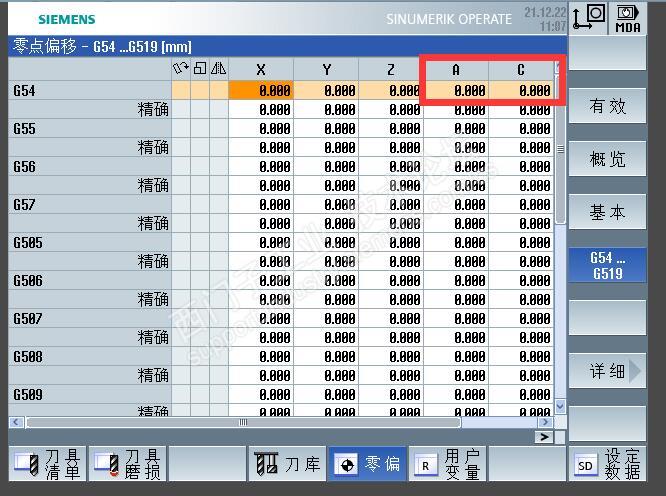The width and height of the screenshot is (666, 496).
Task: Click the G506 row label
Action: [x=28, y=281]
